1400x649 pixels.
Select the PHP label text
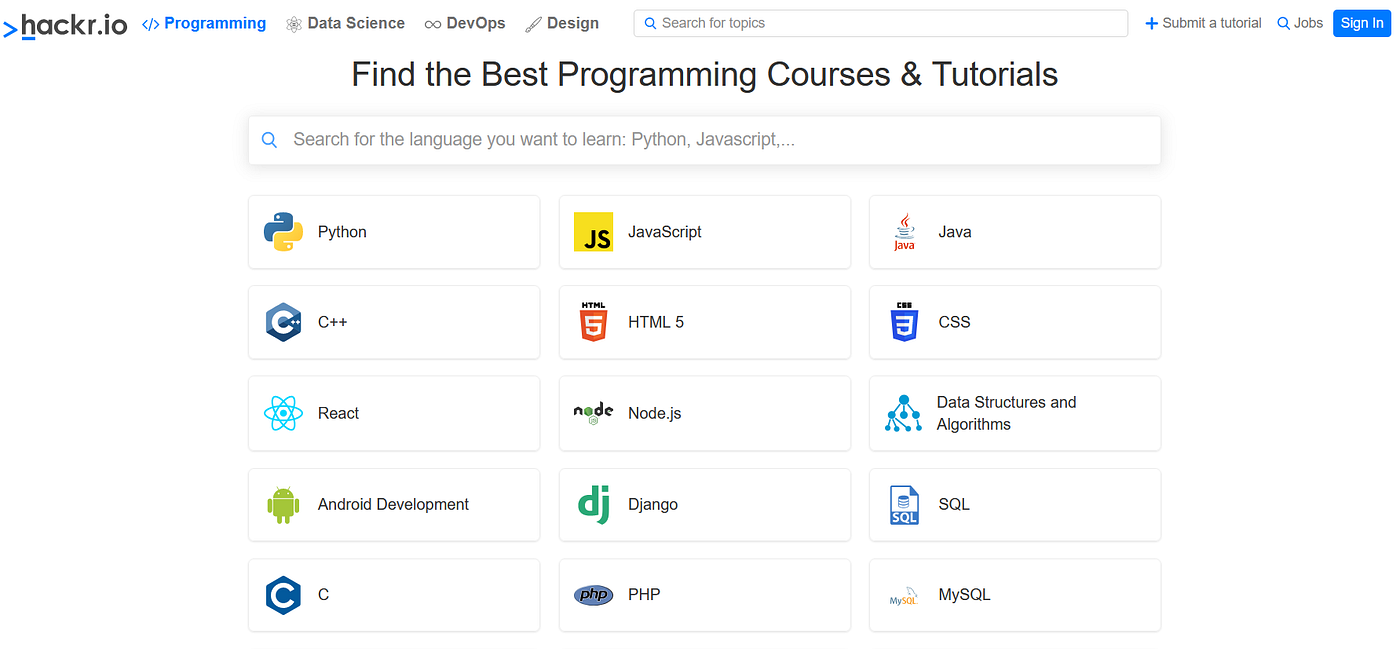point(644,595)
